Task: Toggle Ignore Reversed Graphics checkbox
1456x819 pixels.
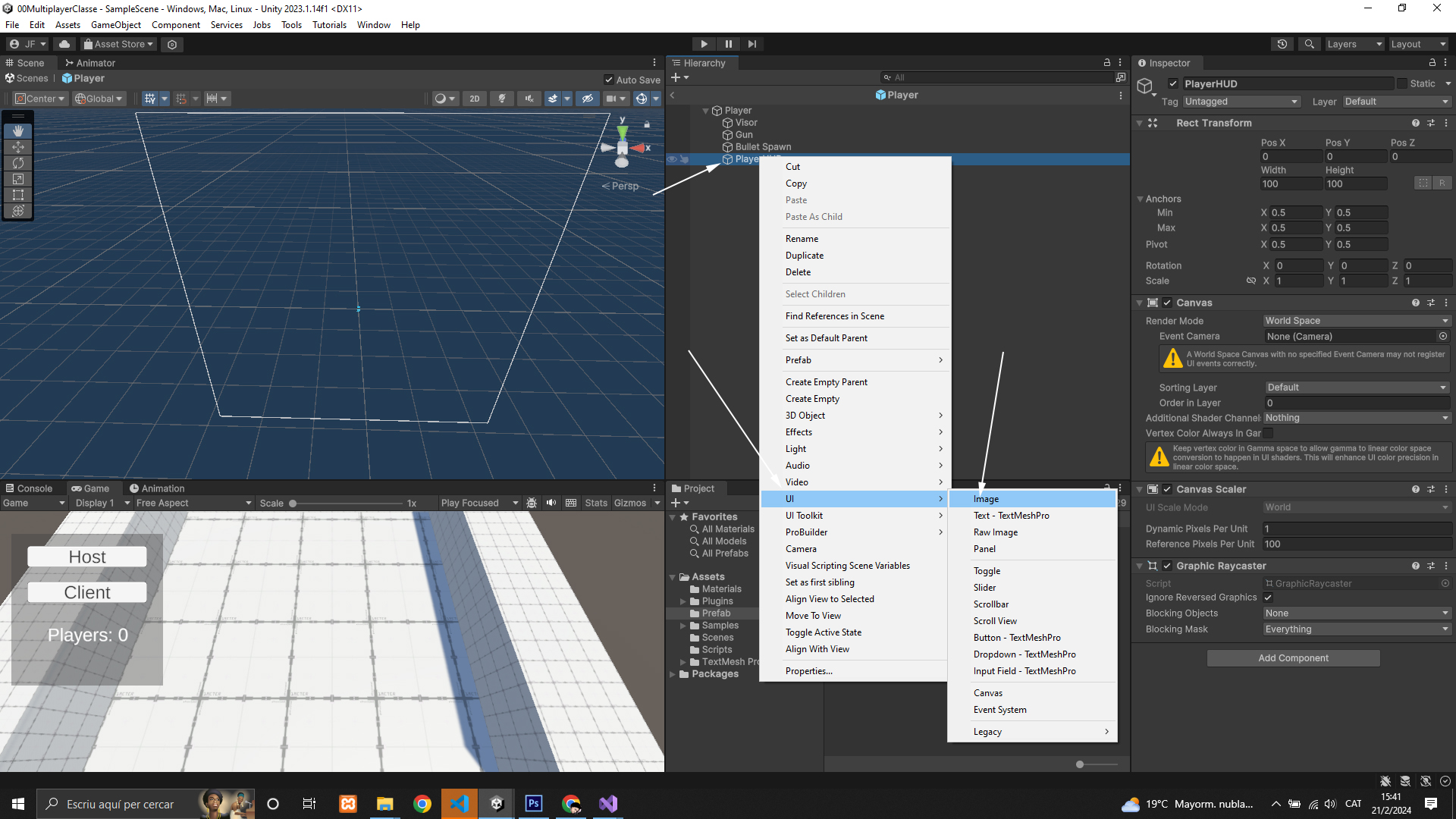Action: point(1268,598)
